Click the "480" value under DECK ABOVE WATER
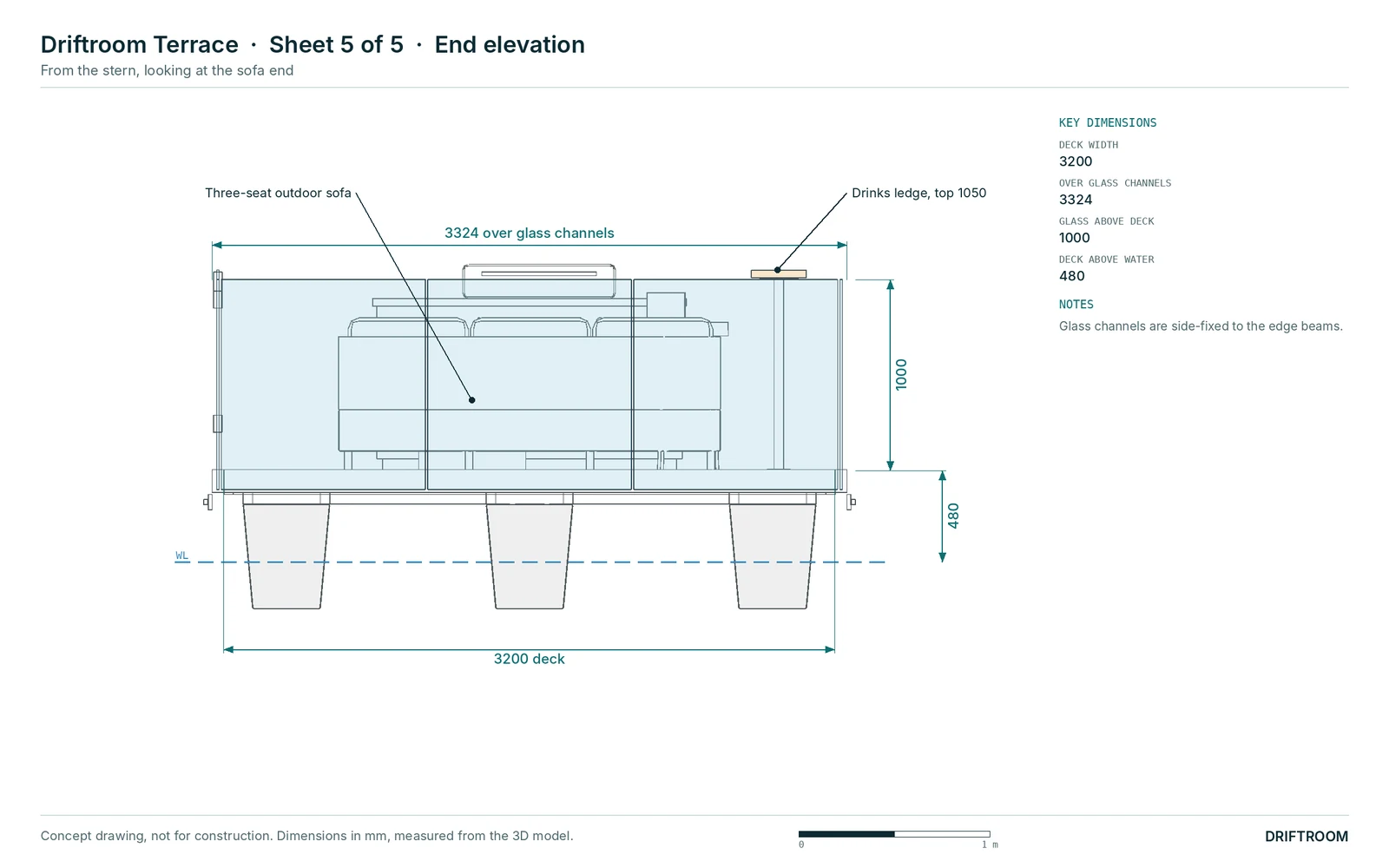This screenshot has height=868, width=1389. [x=1072, y=276]
